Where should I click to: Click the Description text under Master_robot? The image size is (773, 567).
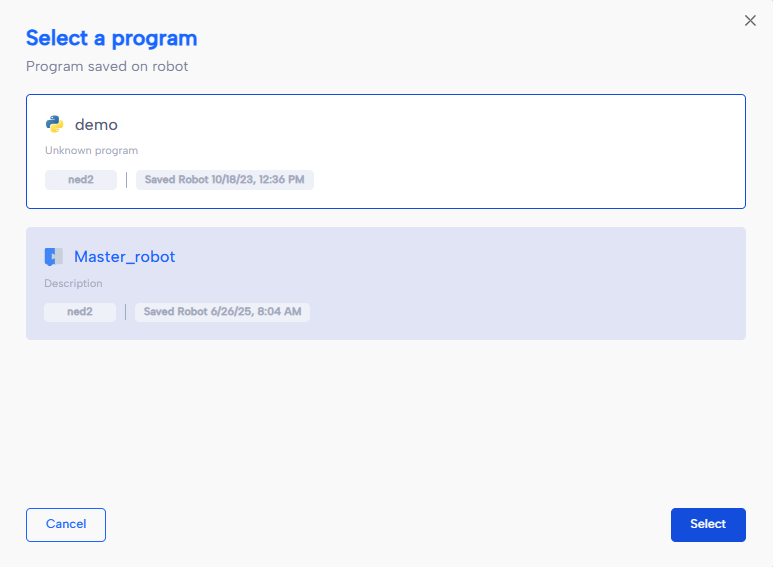[73, 284]
